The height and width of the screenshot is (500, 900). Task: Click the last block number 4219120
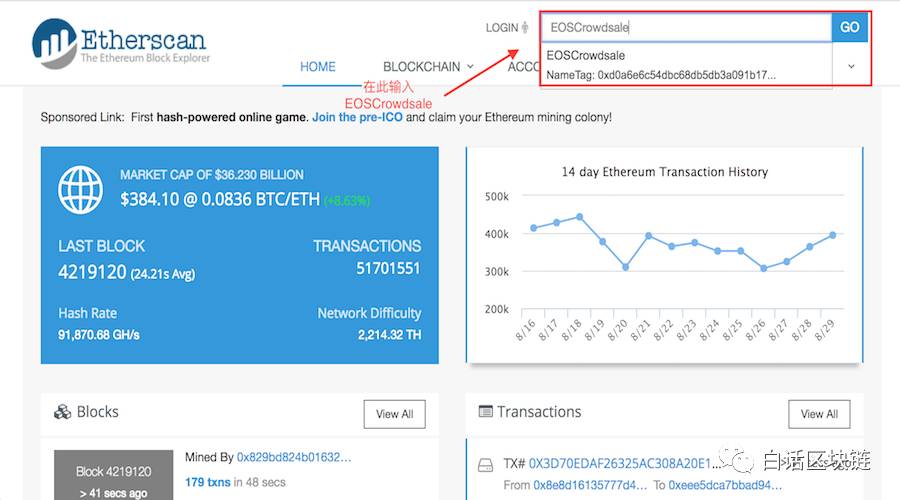(92, 272)
